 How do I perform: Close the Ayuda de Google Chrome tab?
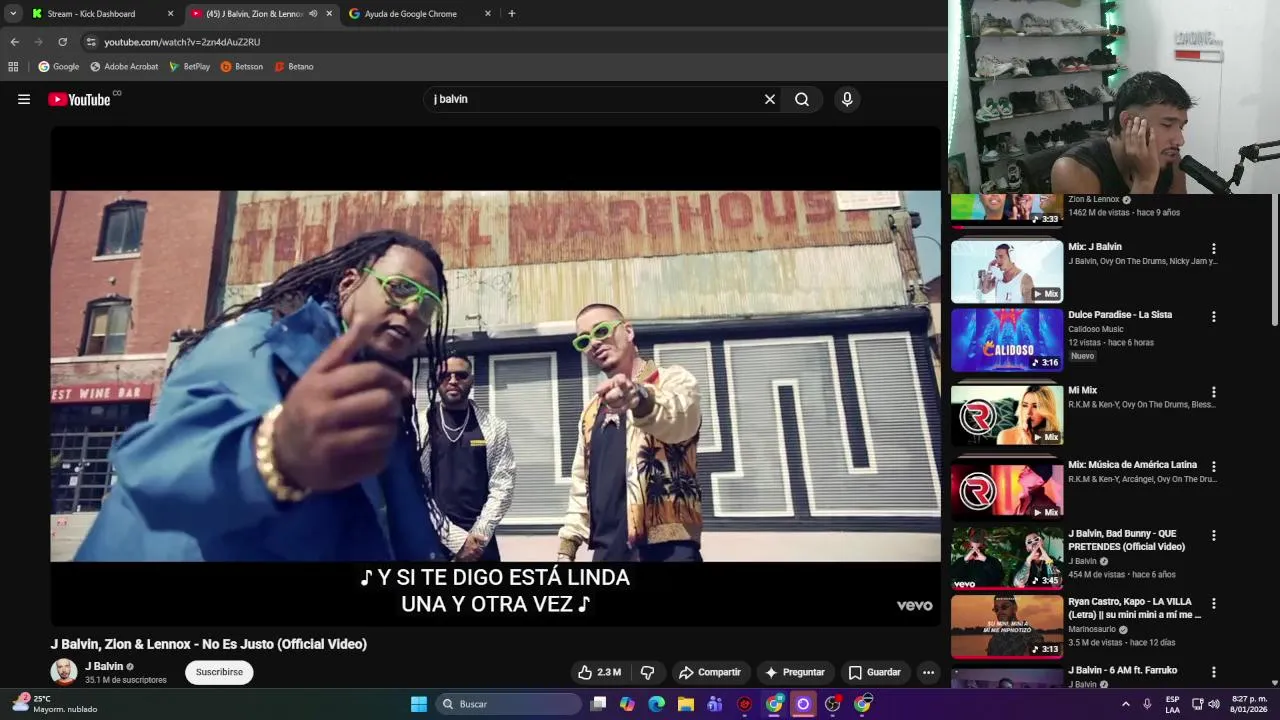coord(488,14)
